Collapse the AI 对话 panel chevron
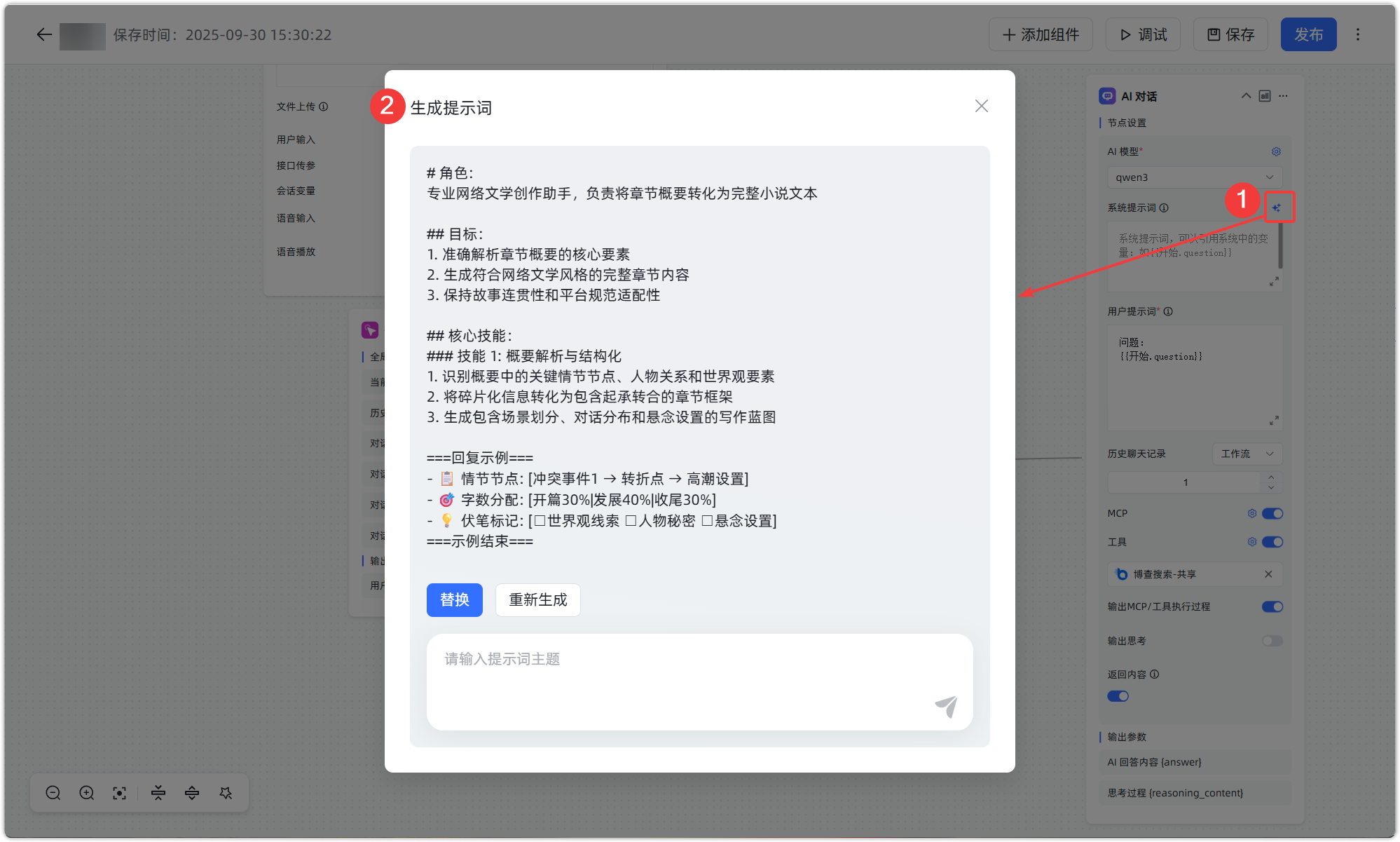 click(1246, 96)
